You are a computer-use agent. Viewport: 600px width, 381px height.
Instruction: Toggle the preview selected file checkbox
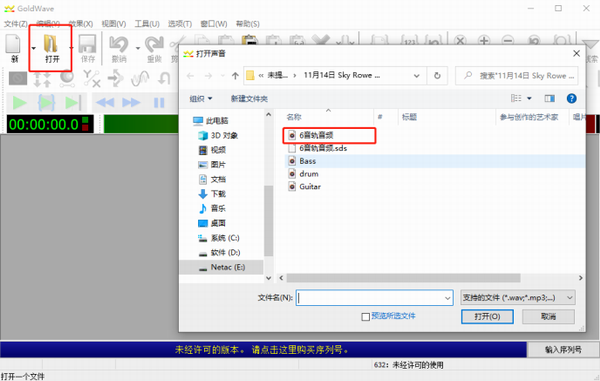[365, 317]
